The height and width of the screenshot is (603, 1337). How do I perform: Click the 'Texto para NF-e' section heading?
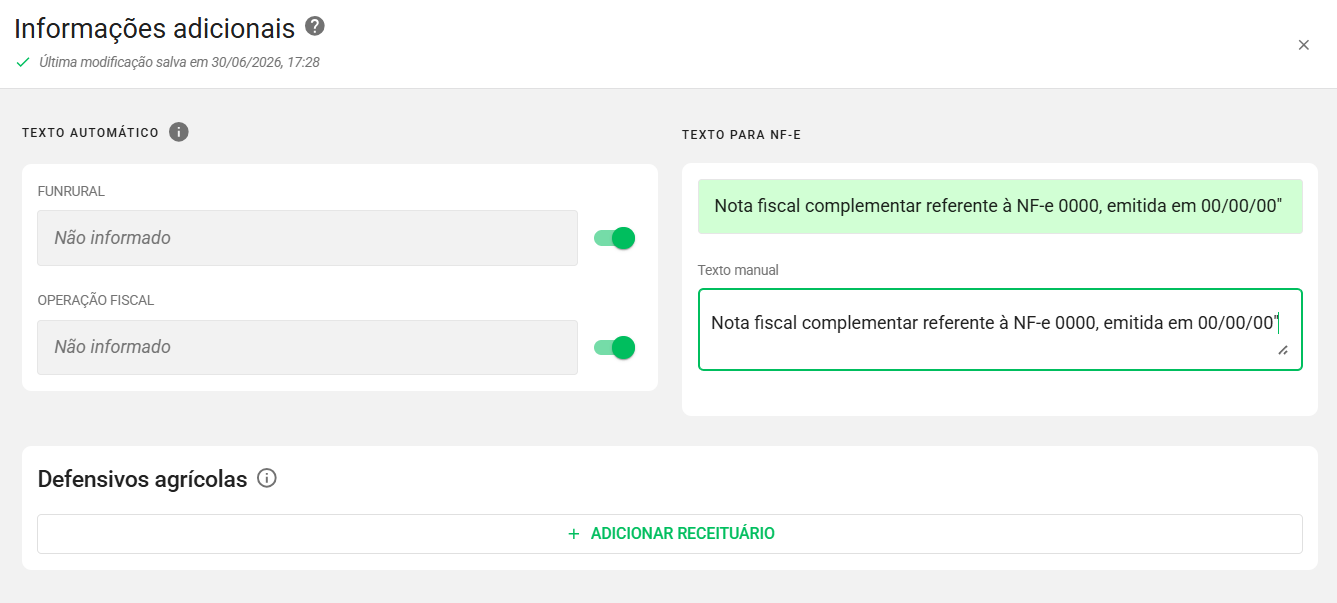pyautogui.click(x=741, y=134)
